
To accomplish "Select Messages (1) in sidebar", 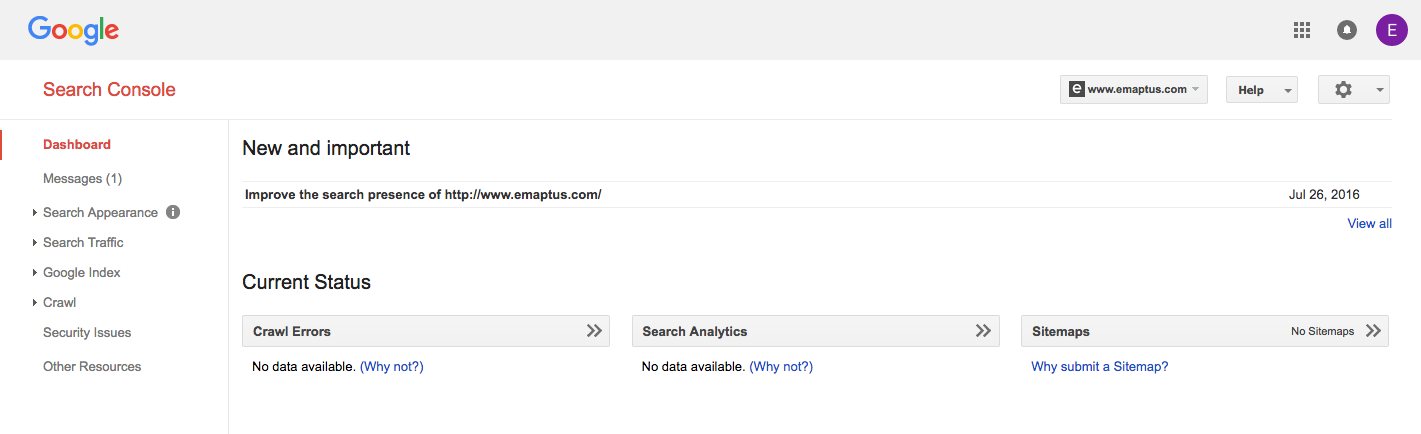I will (82, 178).
